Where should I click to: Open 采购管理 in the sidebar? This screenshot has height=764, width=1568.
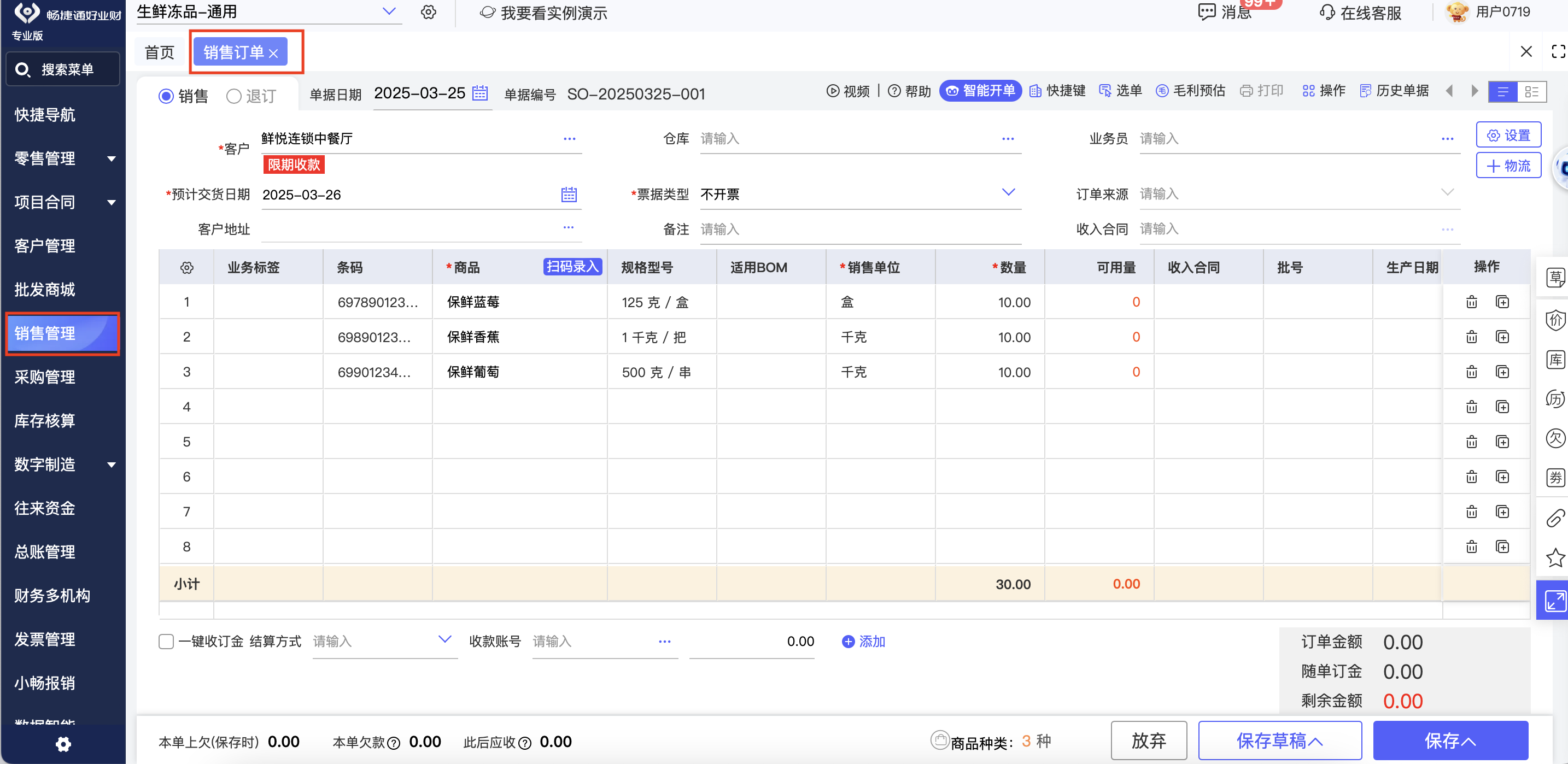(45, 377)
